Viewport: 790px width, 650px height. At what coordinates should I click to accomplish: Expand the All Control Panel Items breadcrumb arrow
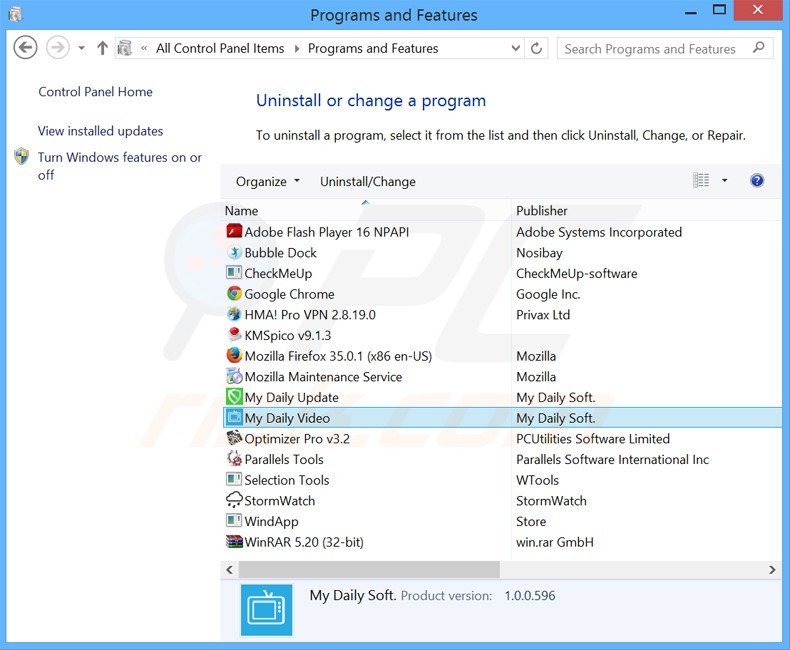tap(297, 48)
